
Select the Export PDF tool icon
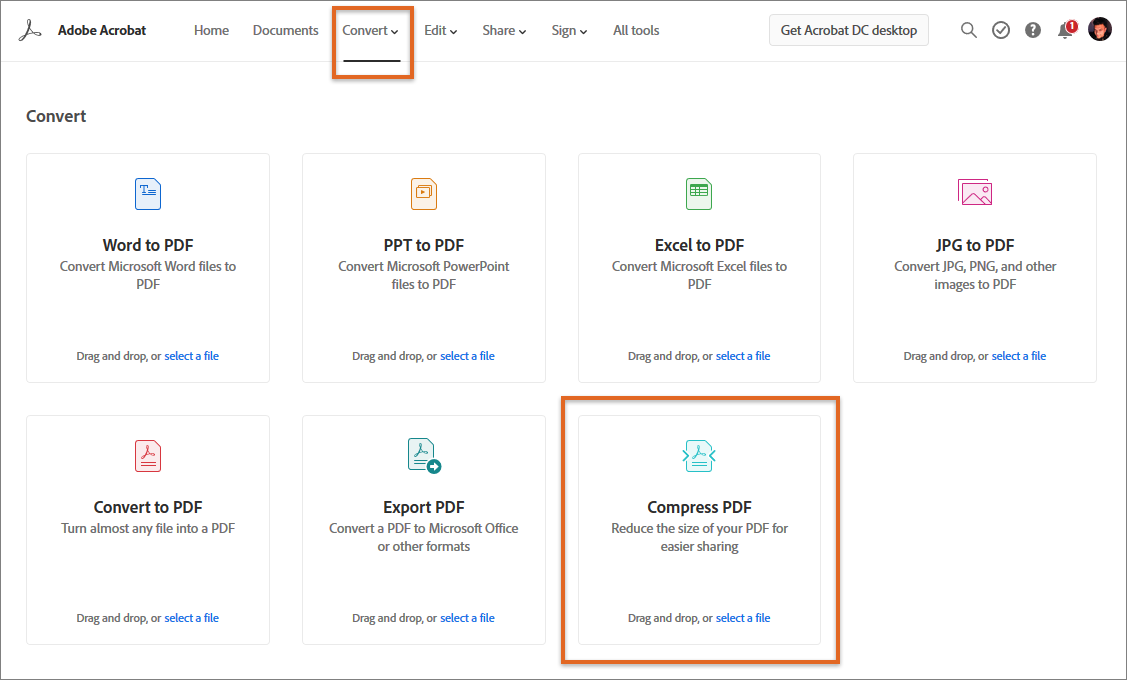[423, 455]
